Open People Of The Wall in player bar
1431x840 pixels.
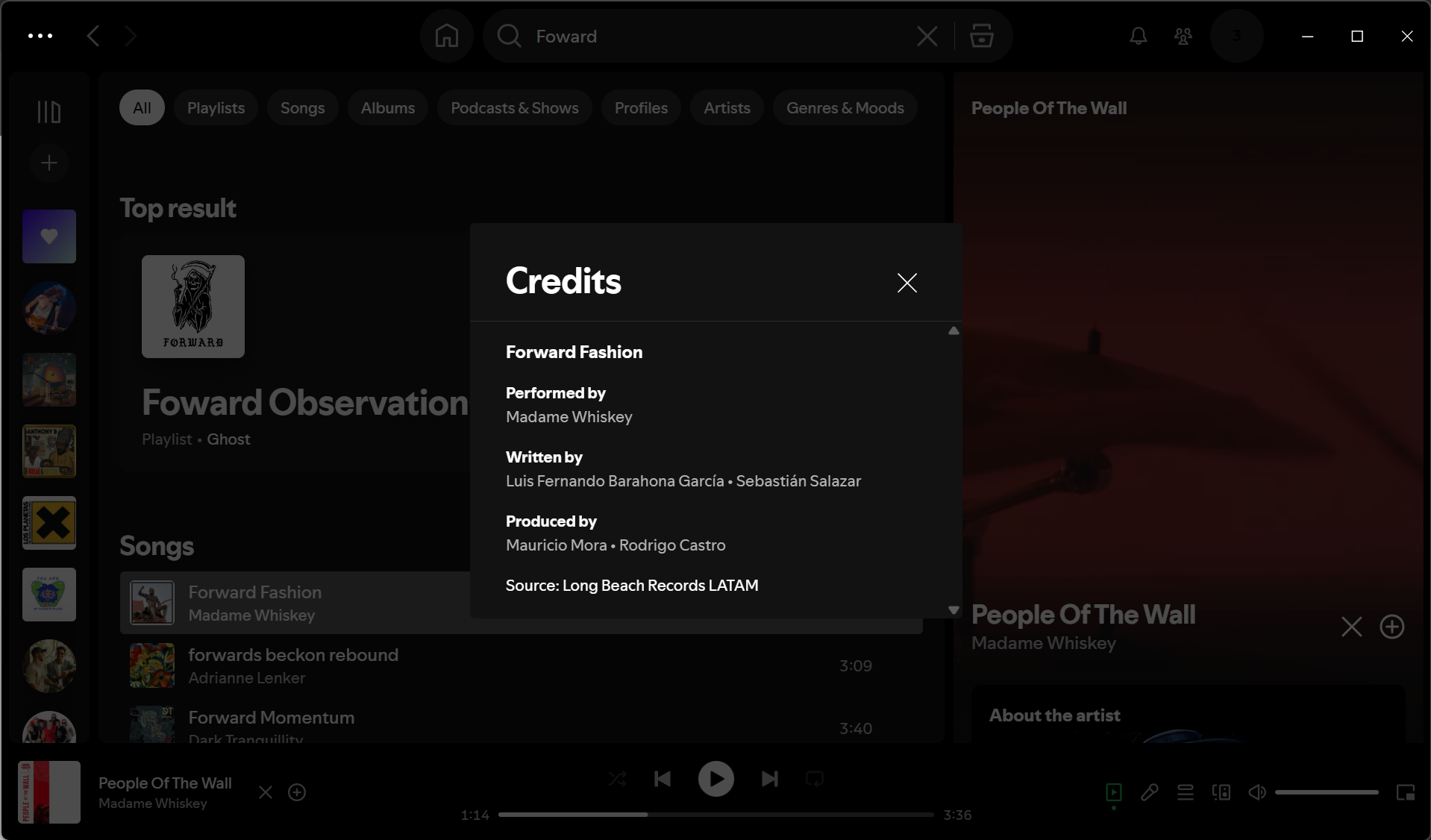[x=165, y=783]
